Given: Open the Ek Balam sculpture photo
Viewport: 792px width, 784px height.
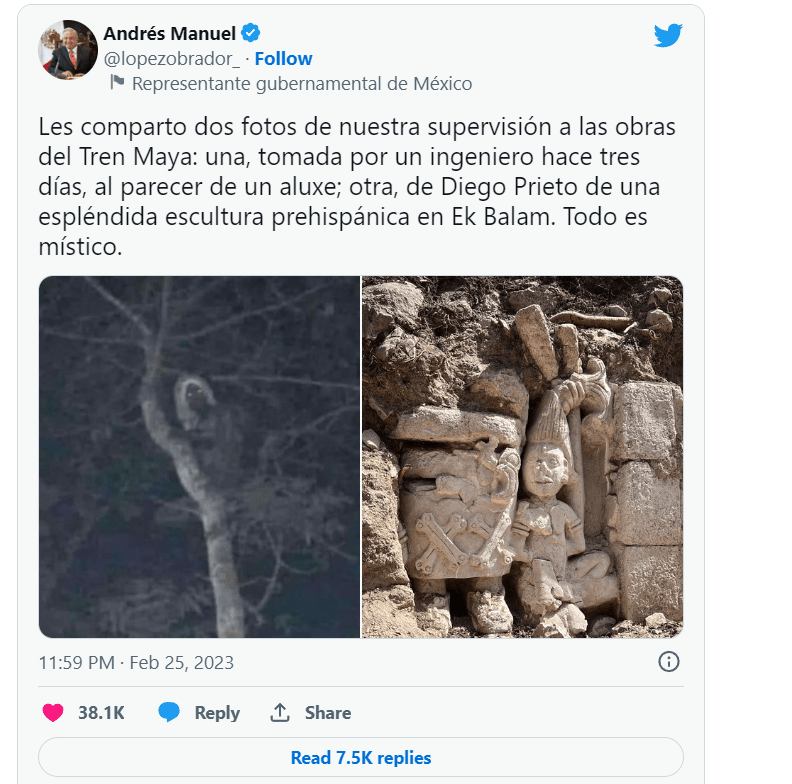Looking at the screenshot, I should coord(522,457).
